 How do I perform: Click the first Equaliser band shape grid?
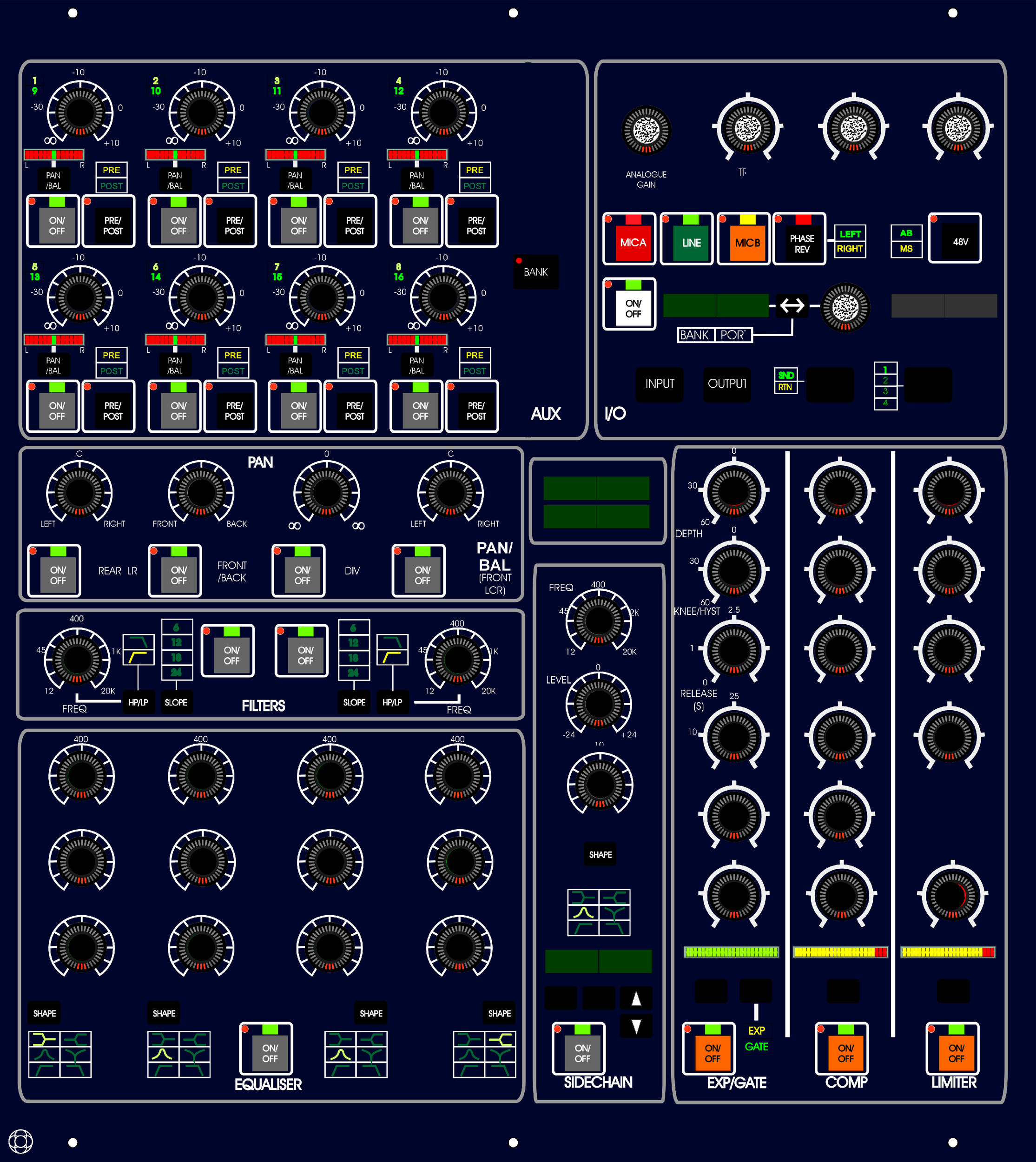pos(60,1054)
